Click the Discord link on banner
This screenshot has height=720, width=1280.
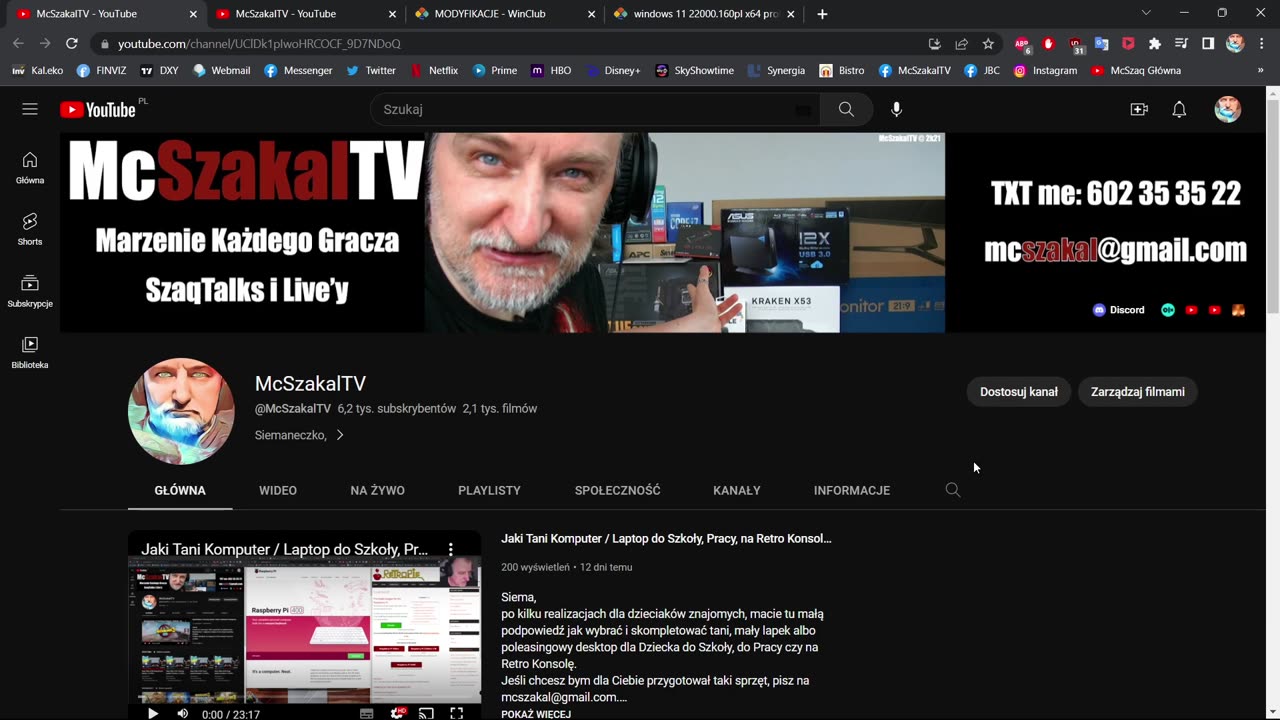(1119, 310)
